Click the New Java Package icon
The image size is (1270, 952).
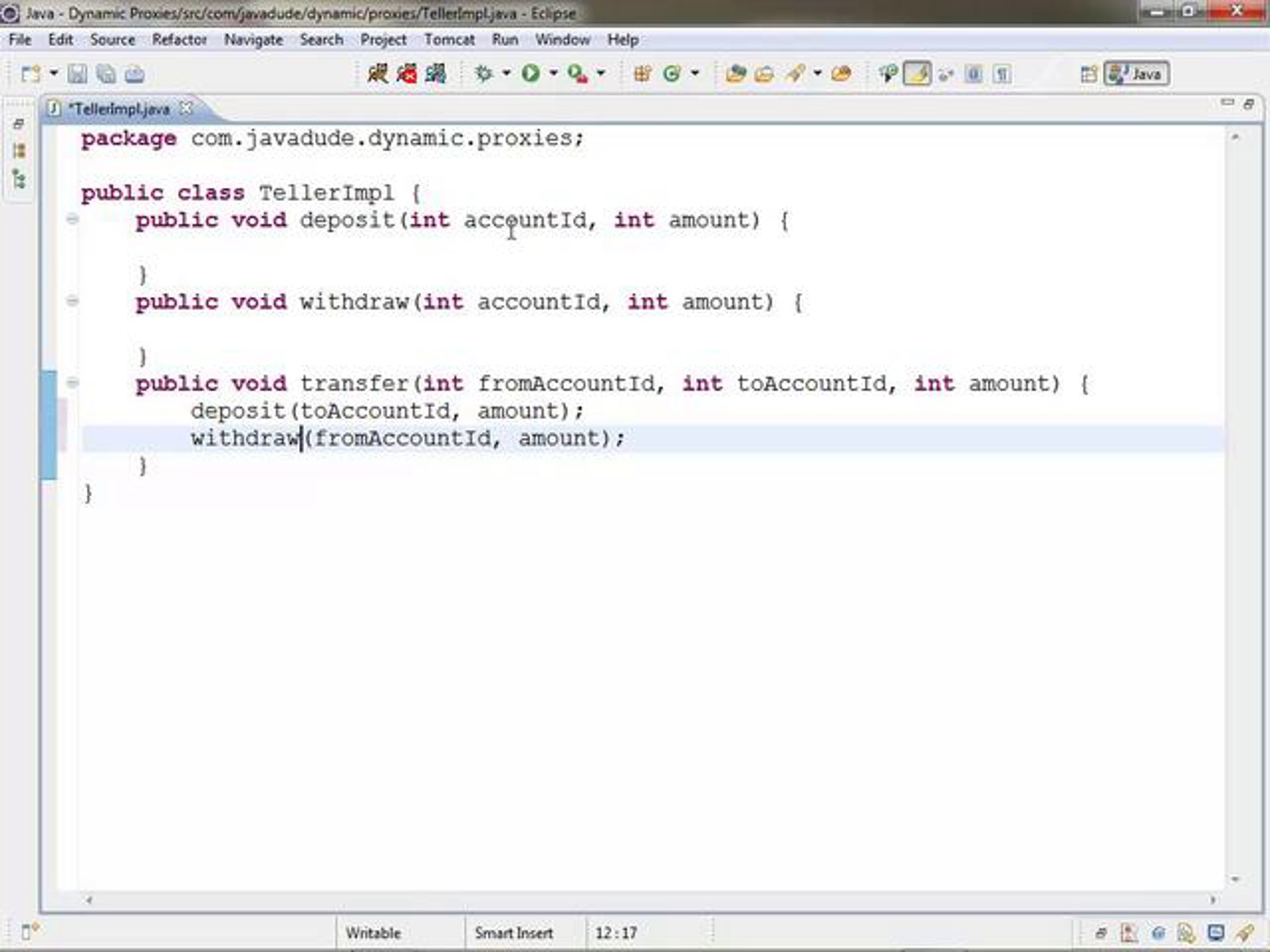tap(642, 74)
